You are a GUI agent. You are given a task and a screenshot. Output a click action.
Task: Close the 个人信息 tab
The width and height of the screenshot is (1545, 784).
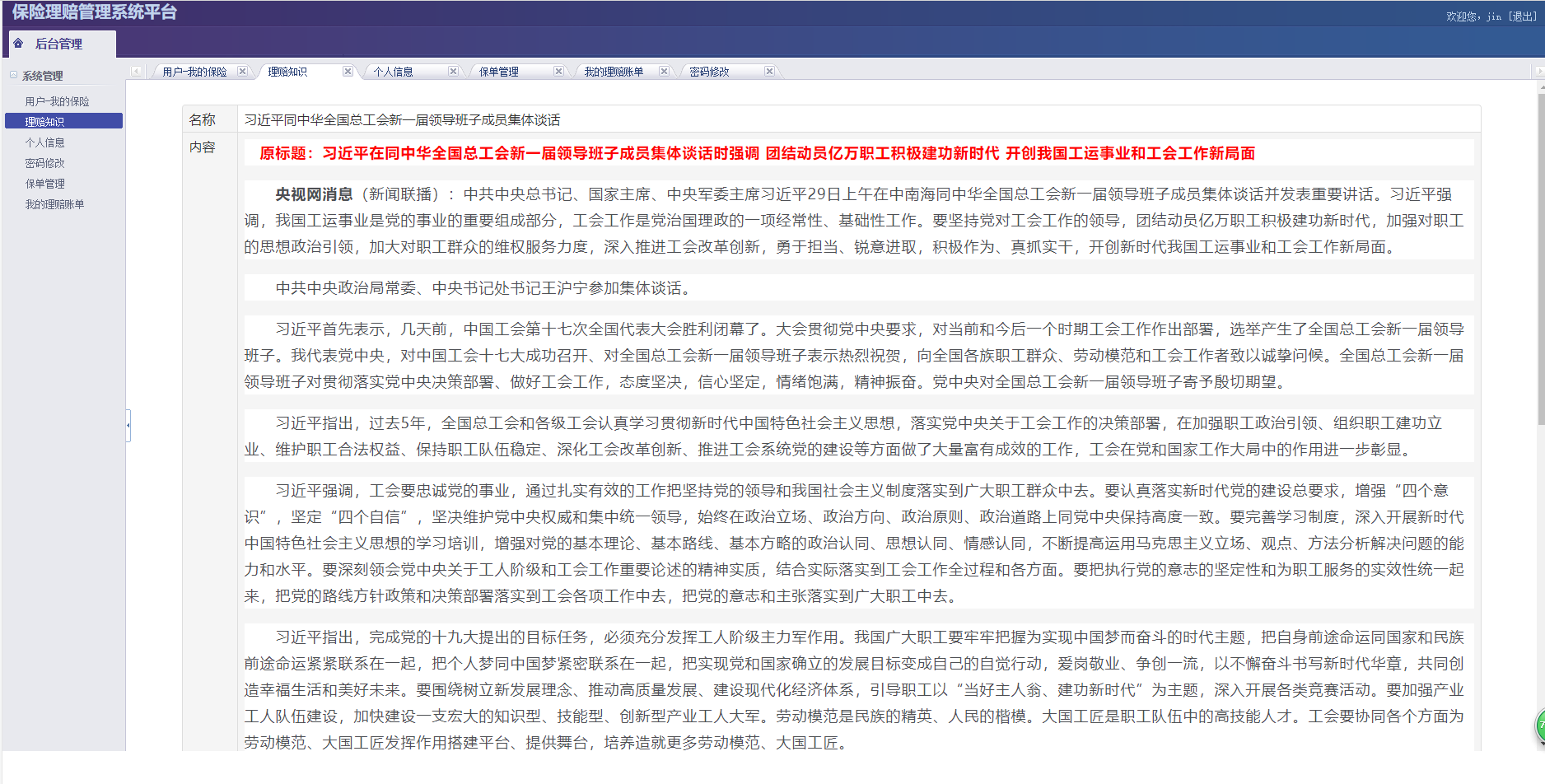[453, 71]
